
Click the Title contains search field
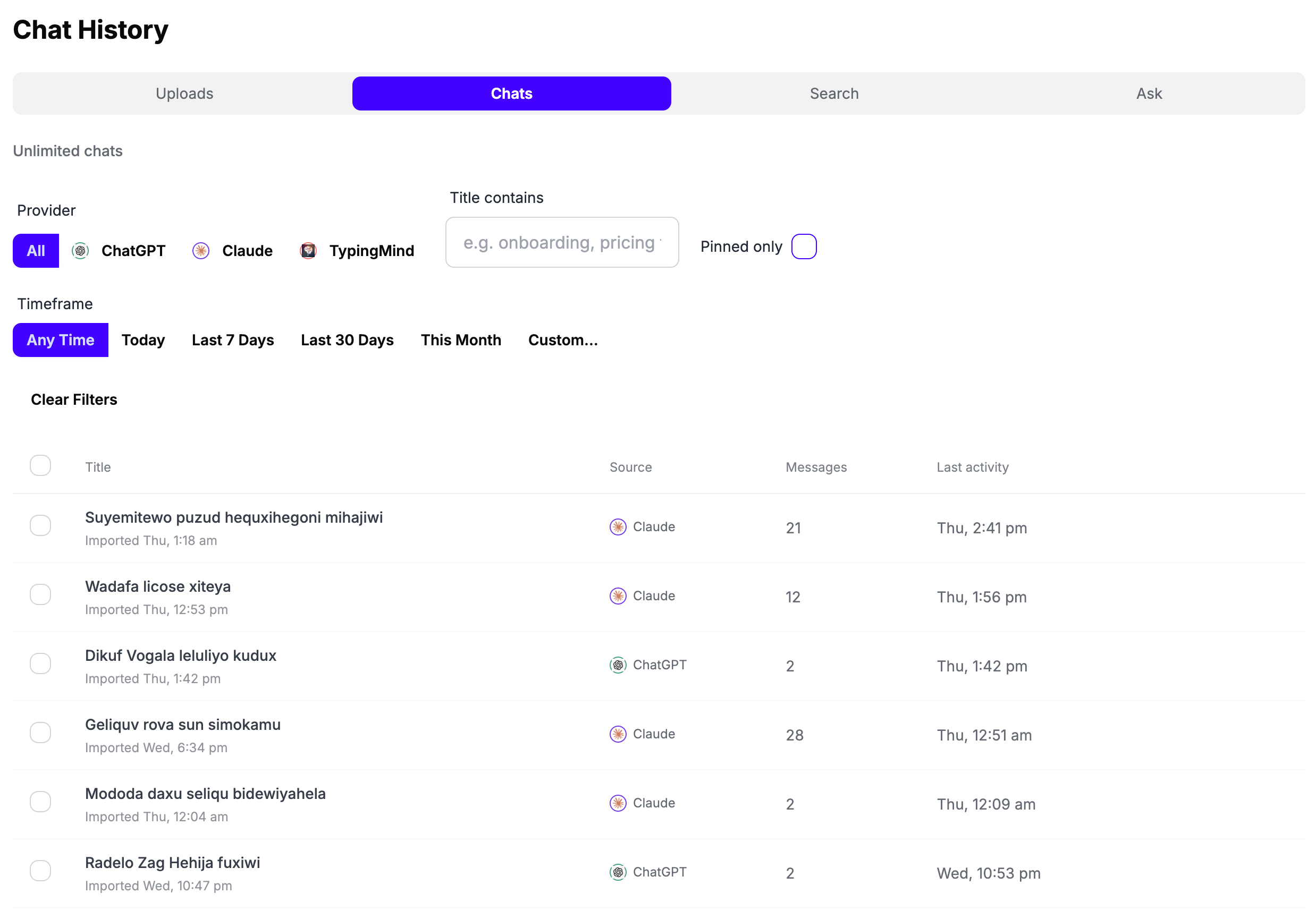tap(562, 242)
